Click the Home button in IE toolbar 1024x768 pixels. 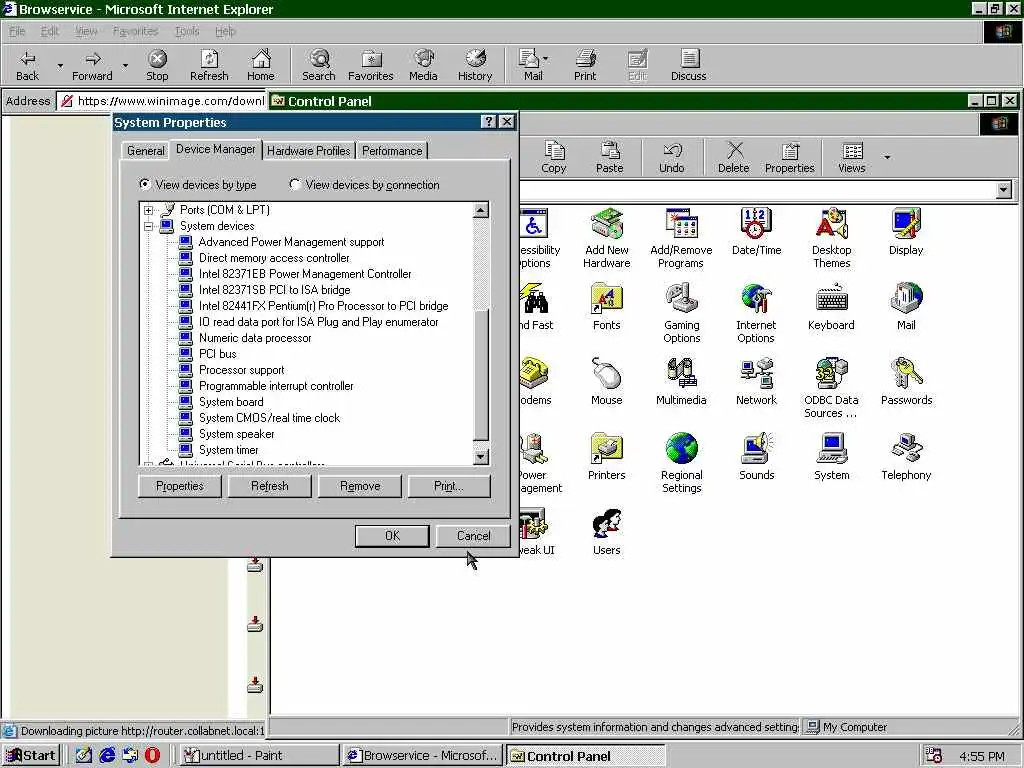[x=261, y=65]
